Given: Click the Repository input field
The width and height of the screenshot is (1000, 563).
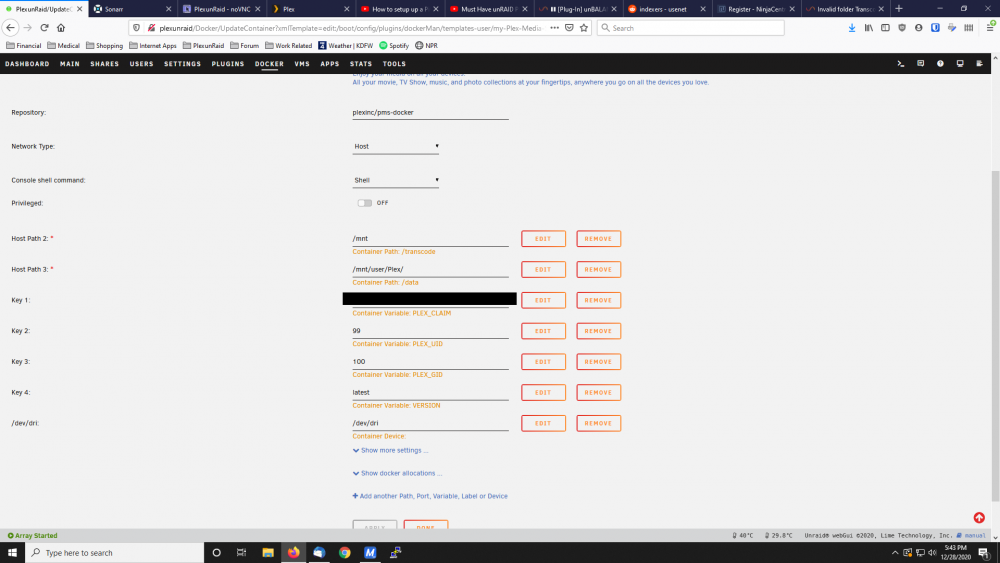Looking at the screenshot, I should pos(430,113).
